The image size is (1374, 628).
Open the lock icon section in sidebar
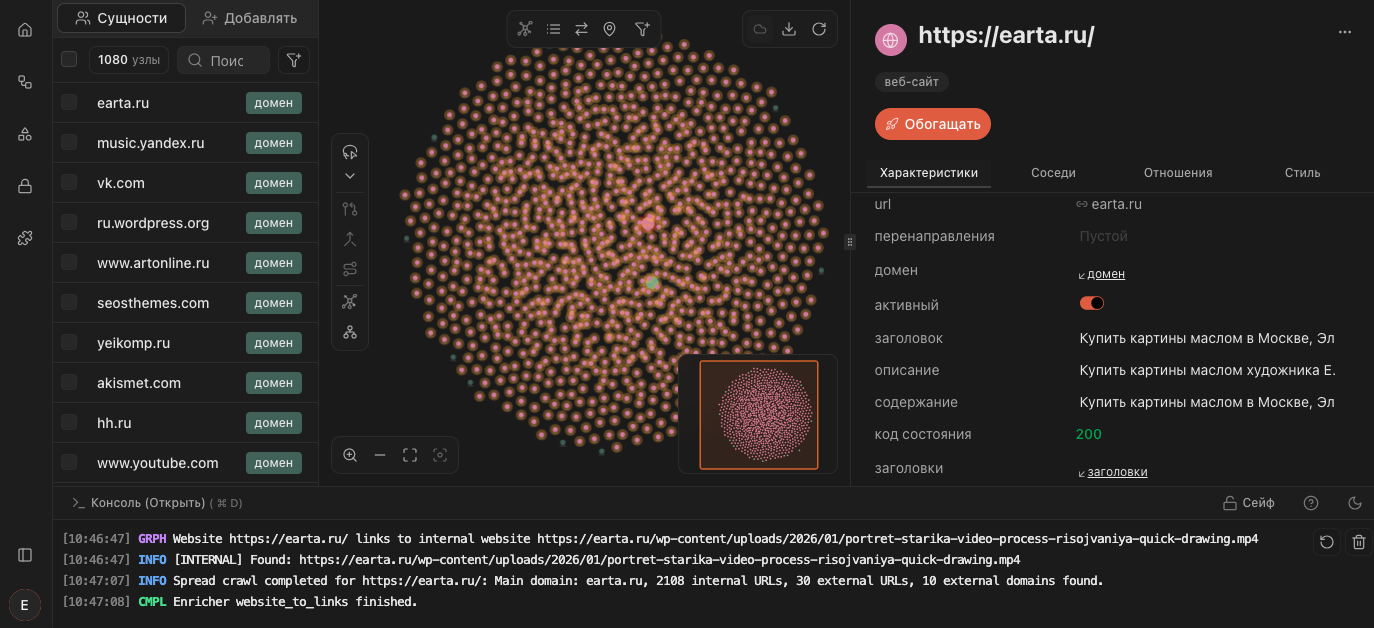tap(25, 186)
